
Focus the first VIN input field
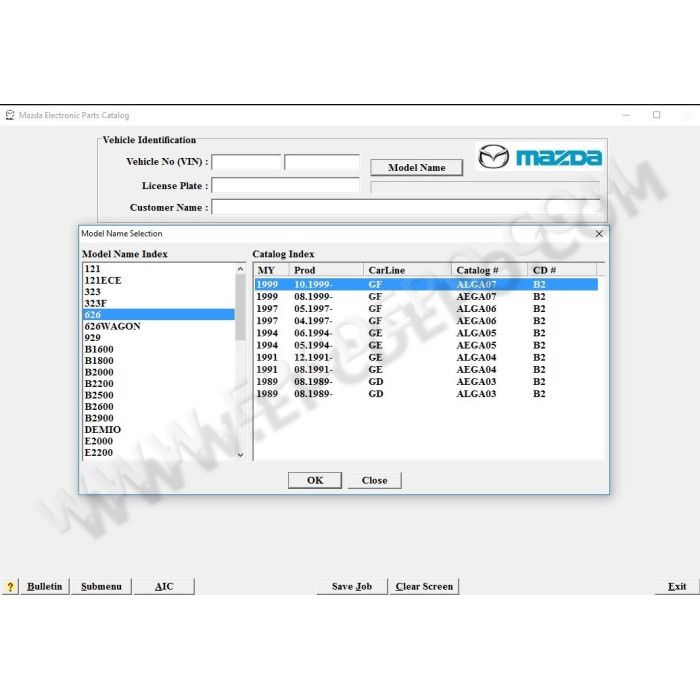coord(246,162)
